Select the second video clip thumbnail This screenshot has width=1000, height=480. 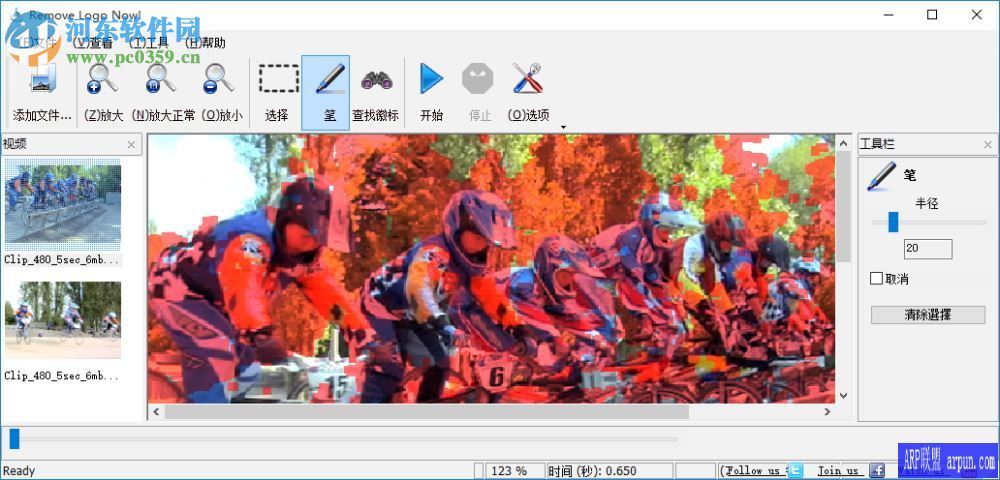pyautogui.click(x=62, y=320)
